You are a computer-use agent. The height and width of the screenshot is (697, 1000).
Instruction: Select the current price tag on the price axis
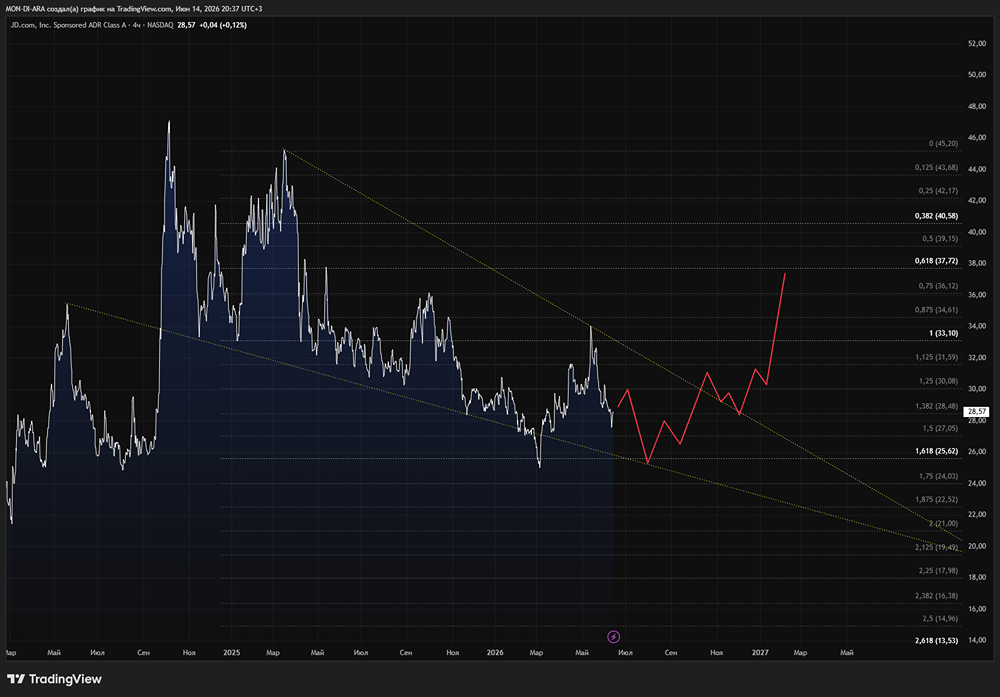pos(976,412)
